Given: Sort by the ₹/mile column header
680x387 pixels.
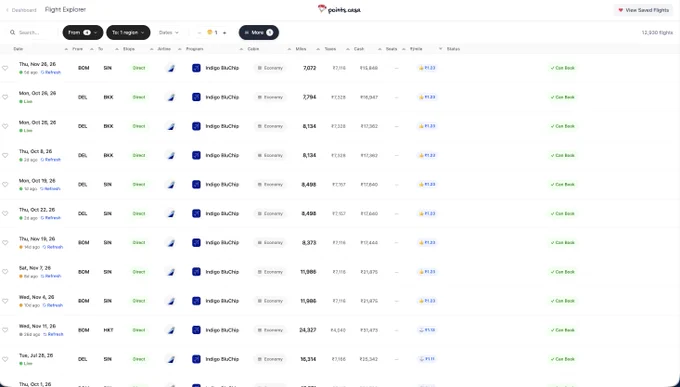Looking at the screenshot, I should (x=416, y=49).
